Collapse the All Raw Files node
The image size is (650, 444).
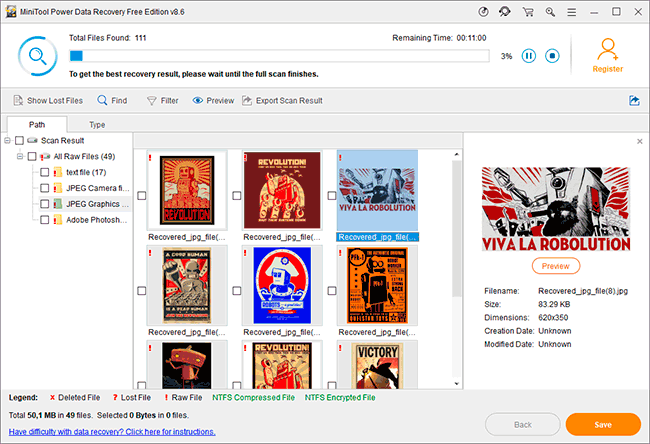(19, 156)
